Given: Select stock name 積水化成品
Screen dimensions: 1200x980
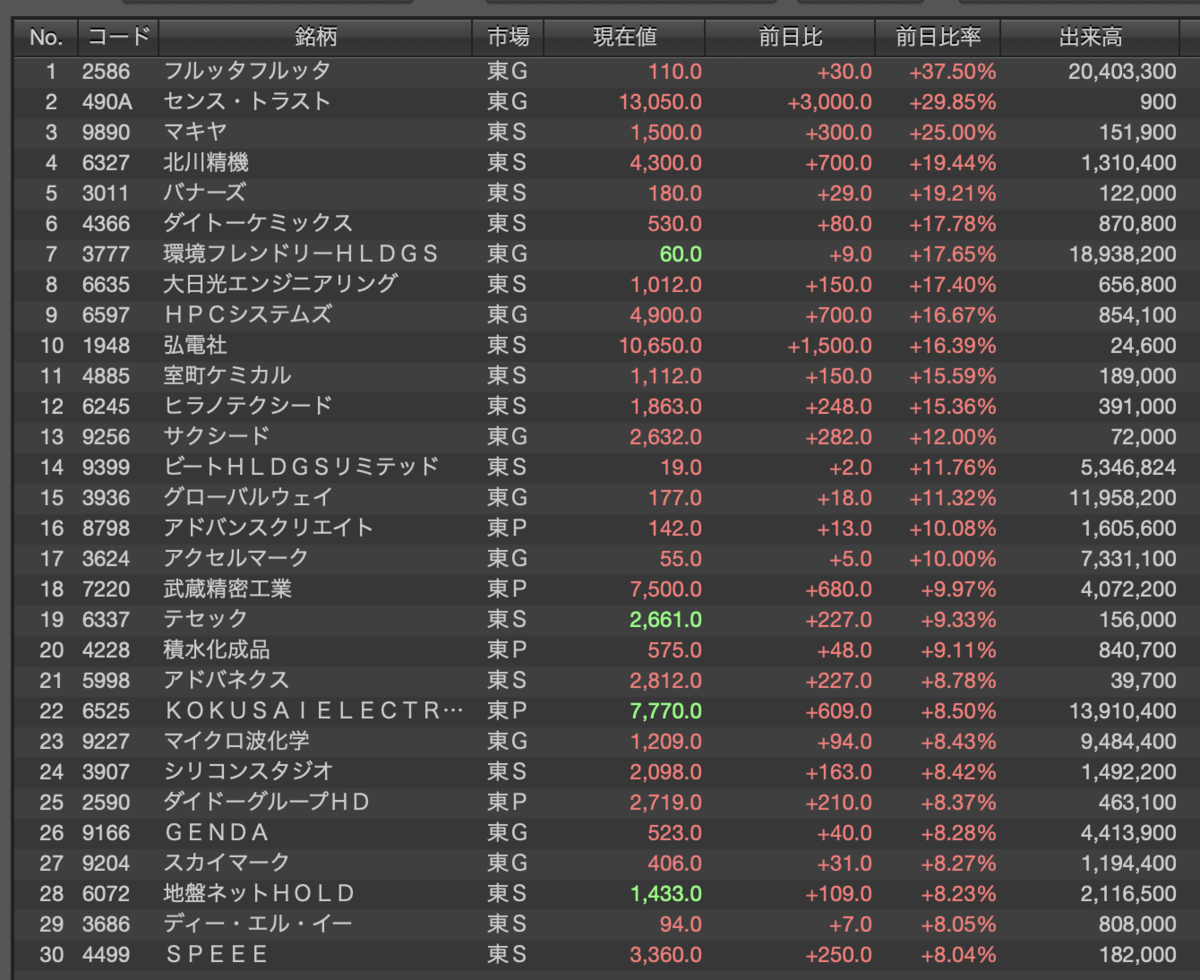Looking at the screenshot, I should (216, 649).
